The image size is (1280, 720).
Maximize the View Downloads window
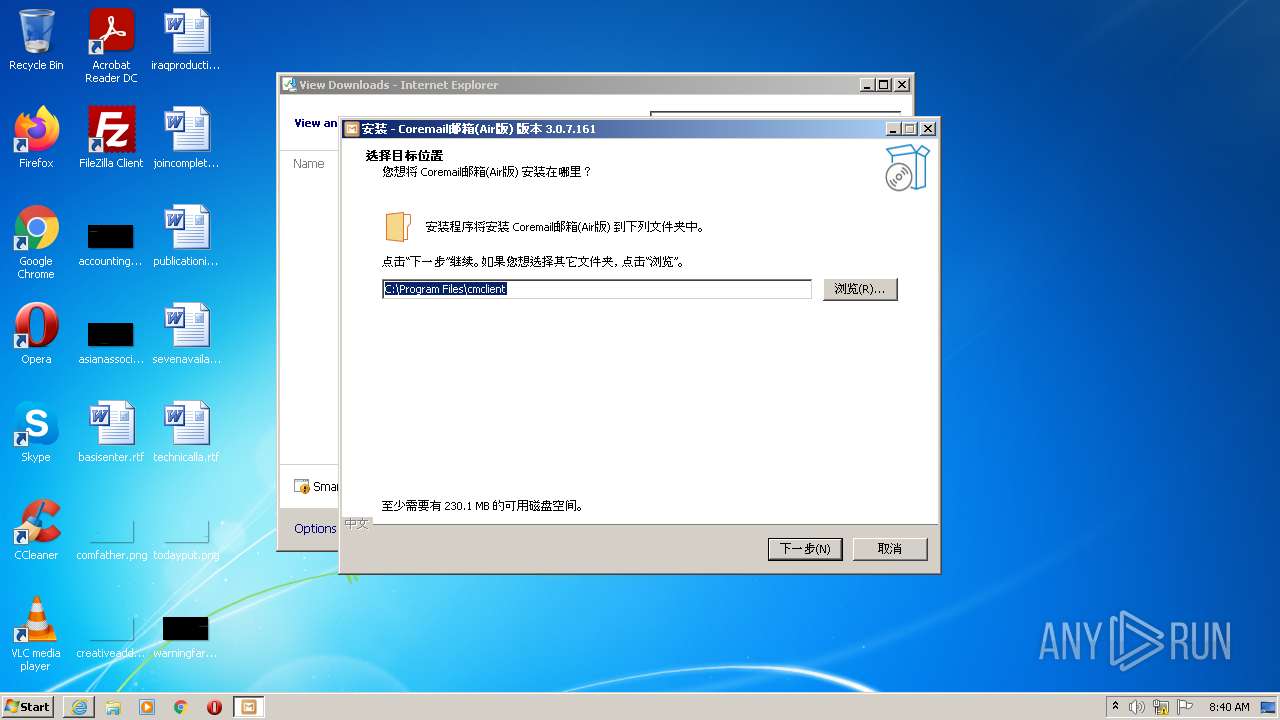pyautogui.click(x=884, y=85)
